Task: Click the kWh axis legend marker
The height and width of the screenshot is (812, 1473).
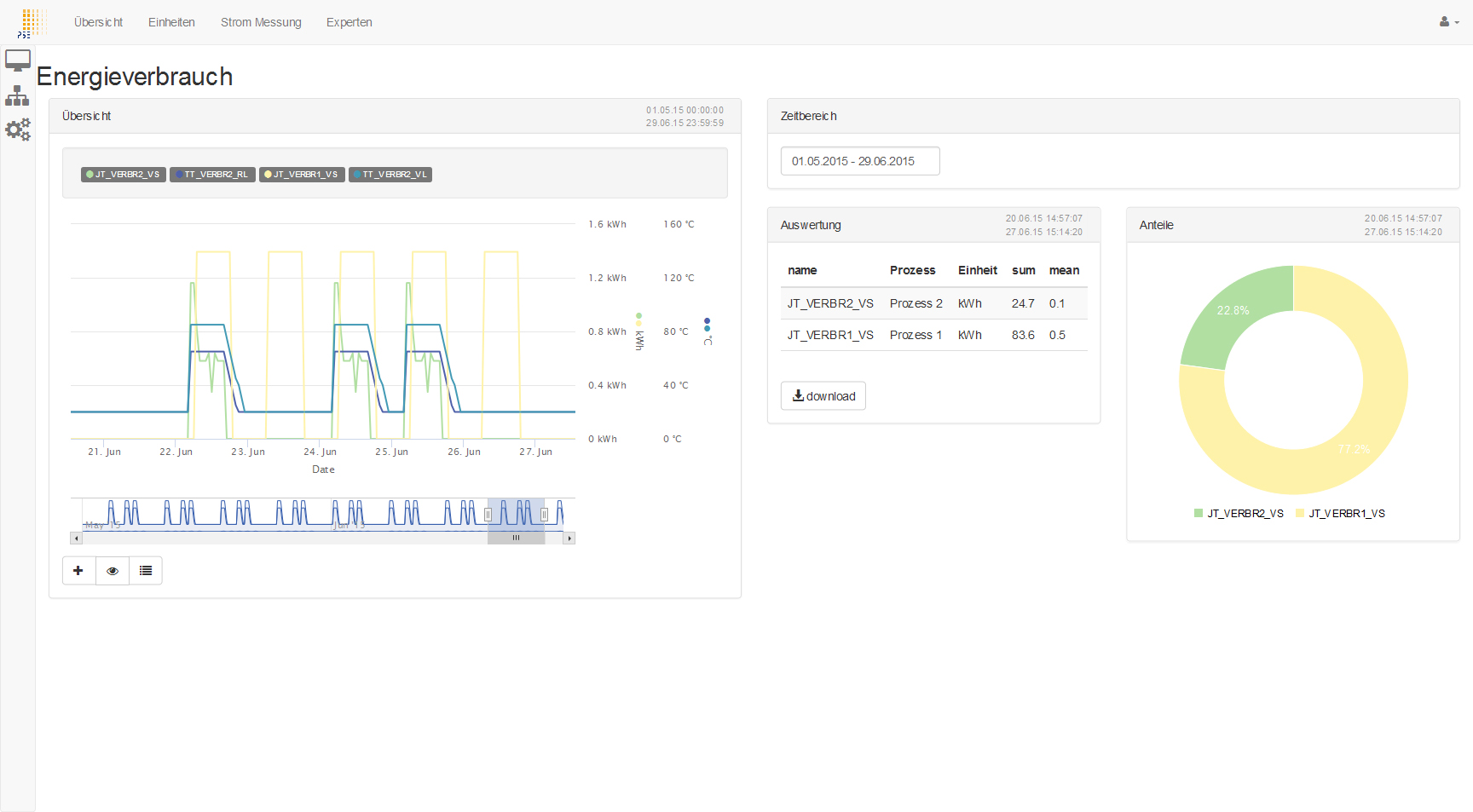Action: [x=639, y=331]
